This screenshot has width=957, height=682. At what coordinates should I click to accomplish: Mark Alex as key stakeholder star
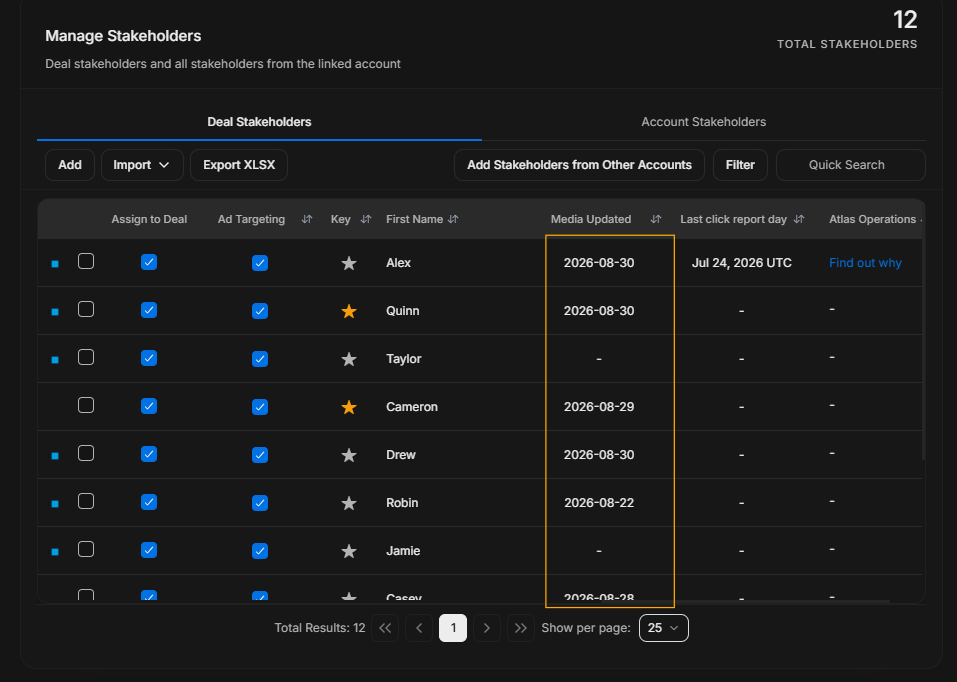pos(348,263)
